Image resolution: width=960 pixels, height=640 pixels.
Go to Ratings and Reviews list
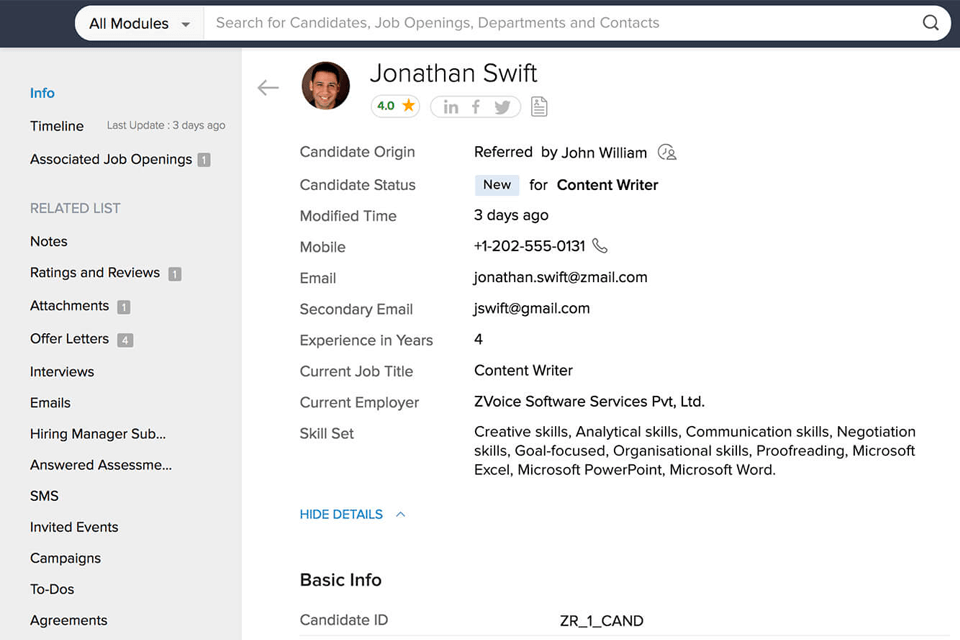95,273
